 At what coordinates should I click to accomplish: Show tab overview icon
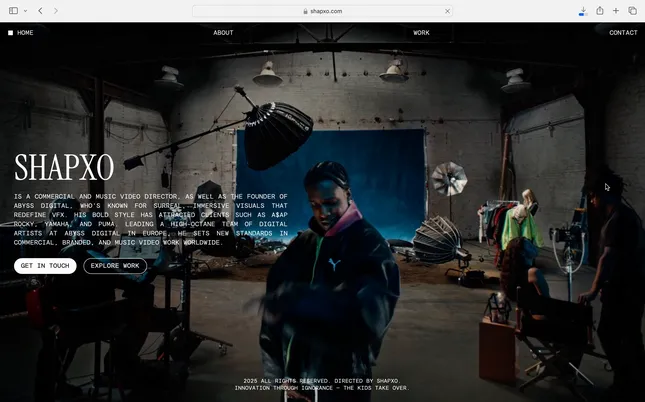point(632,11)
